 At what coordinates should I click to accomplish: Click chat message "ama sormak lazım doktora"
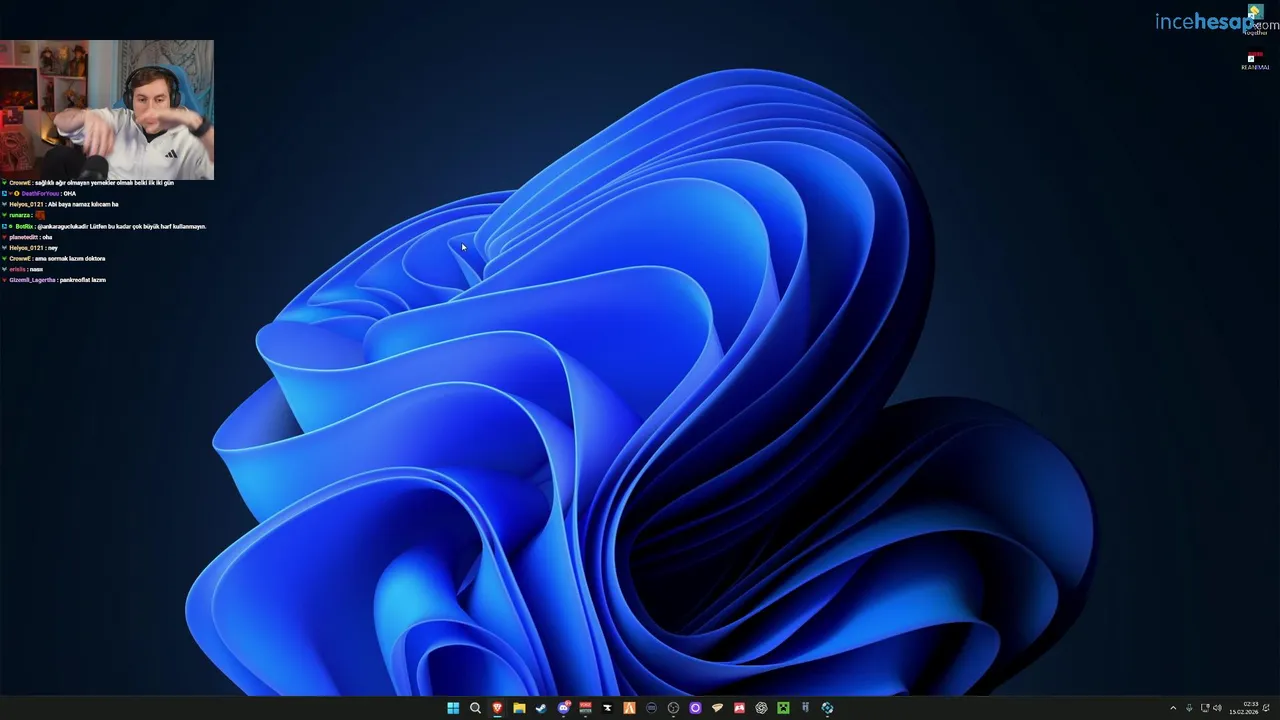coord(70,258)
